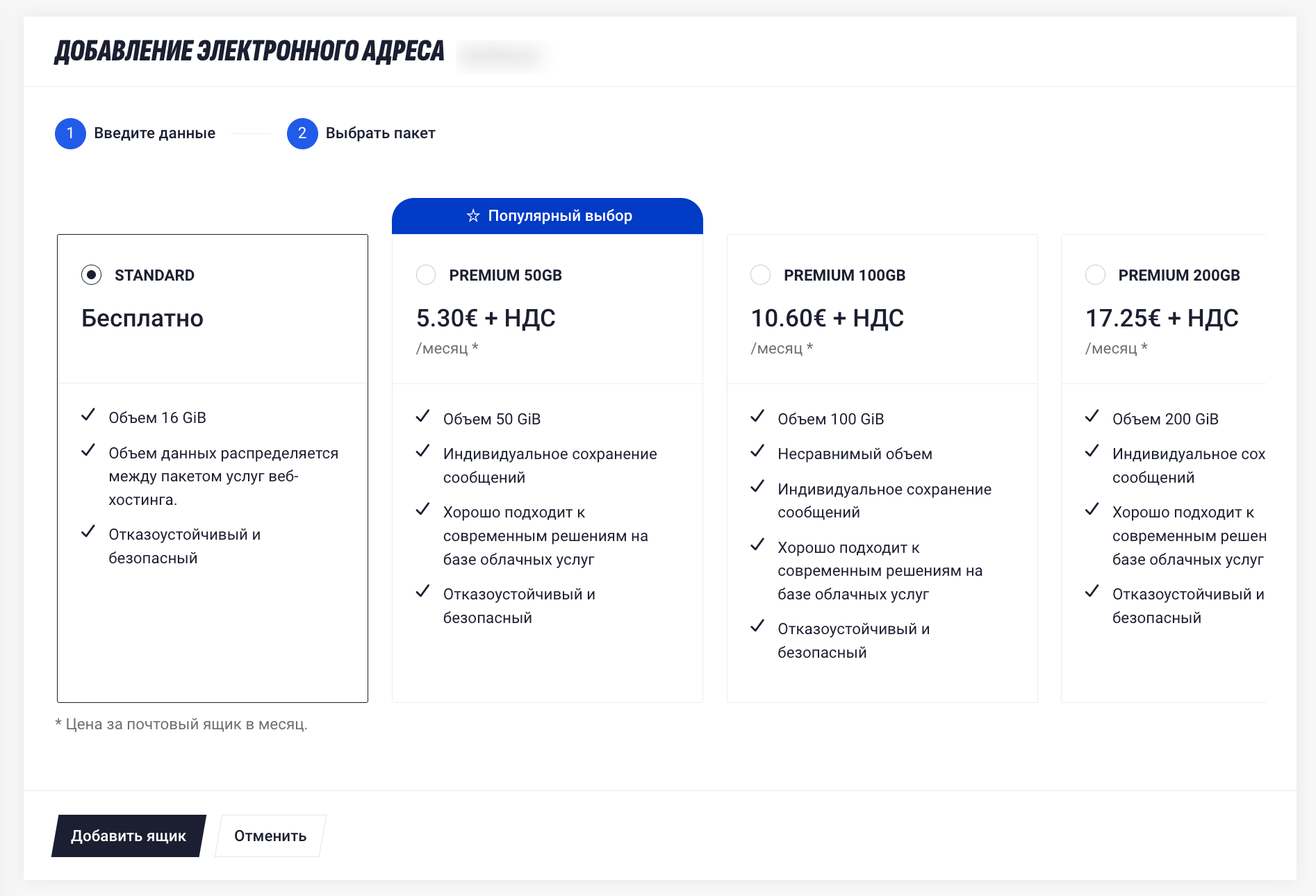Click checkmark icon beside Объем 200 GiB
1316x896 pixels.
[1092, 417]
